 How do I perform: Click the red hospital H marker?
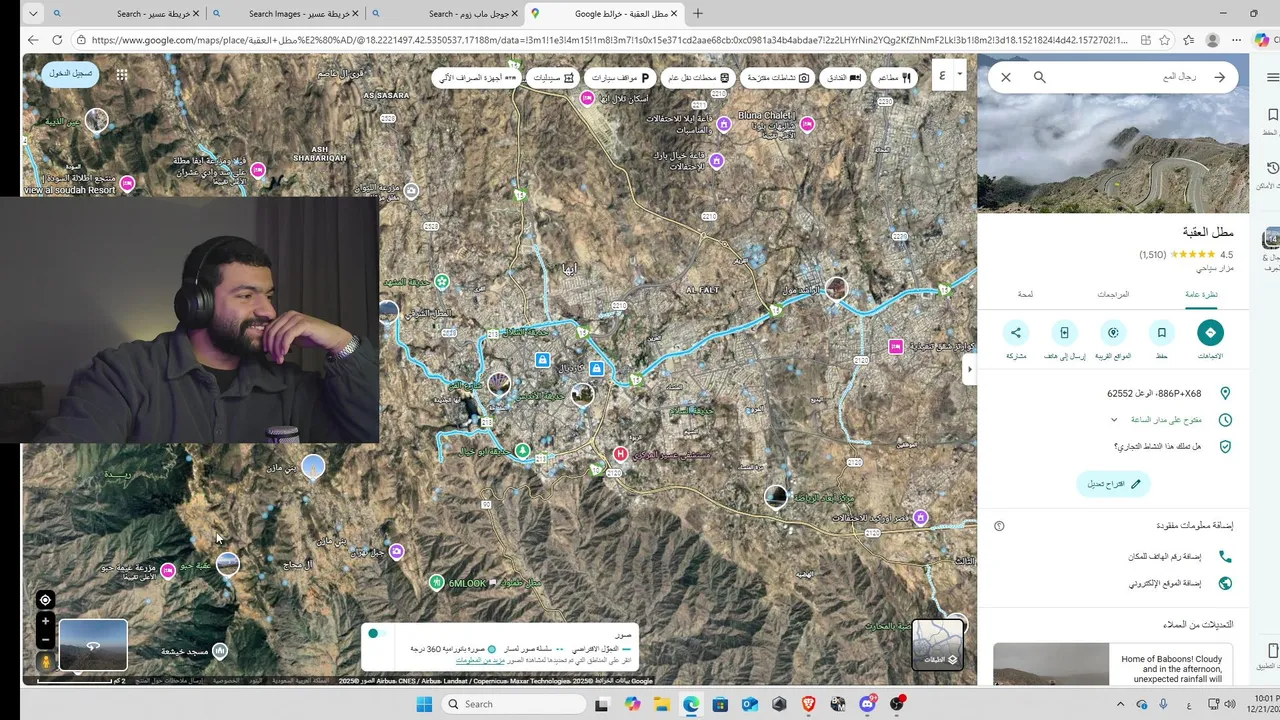[620, 454]
